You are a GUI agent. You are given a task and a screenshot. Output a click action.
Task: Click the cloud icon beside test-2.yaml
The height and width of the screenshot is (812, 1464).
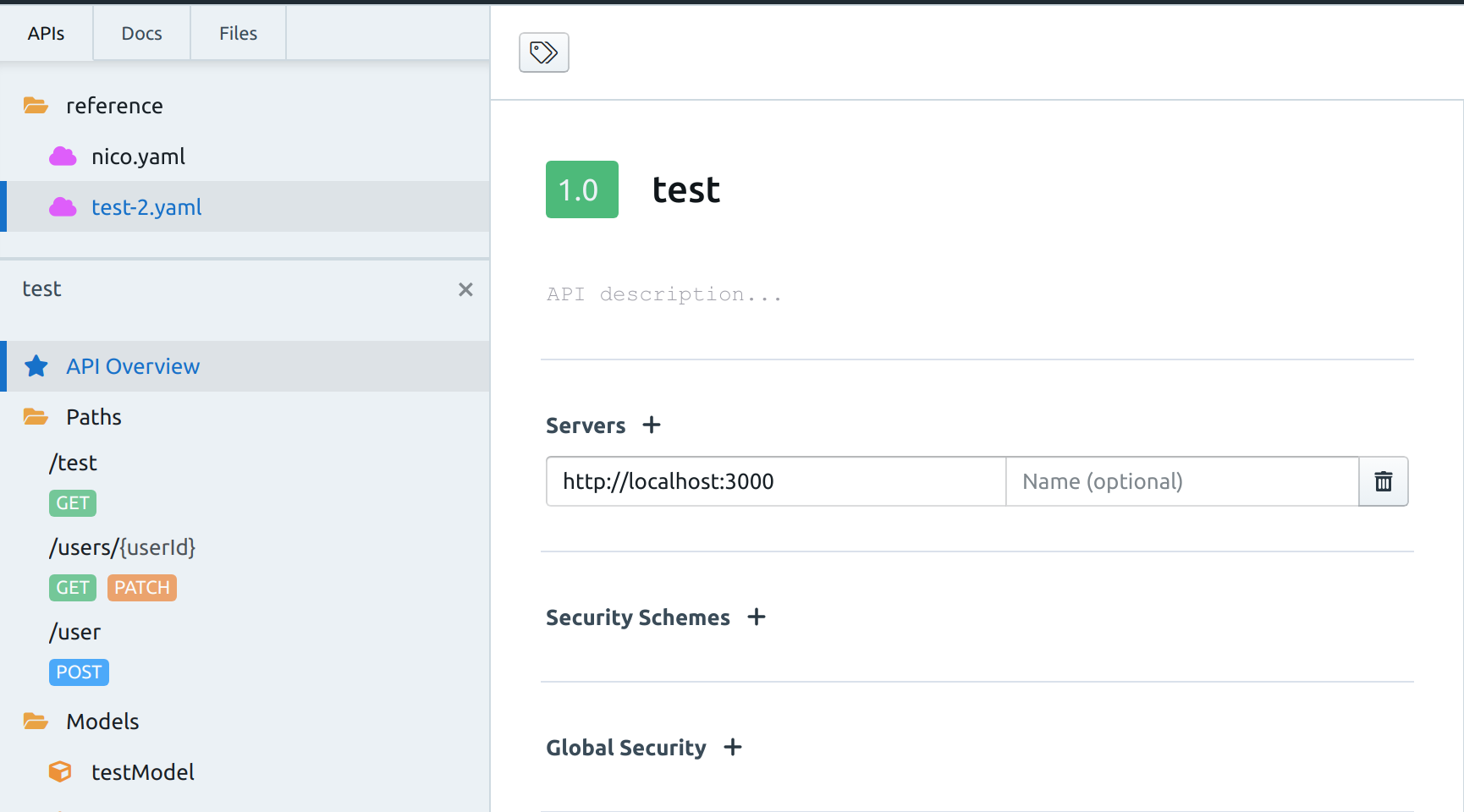click(62, 206)
